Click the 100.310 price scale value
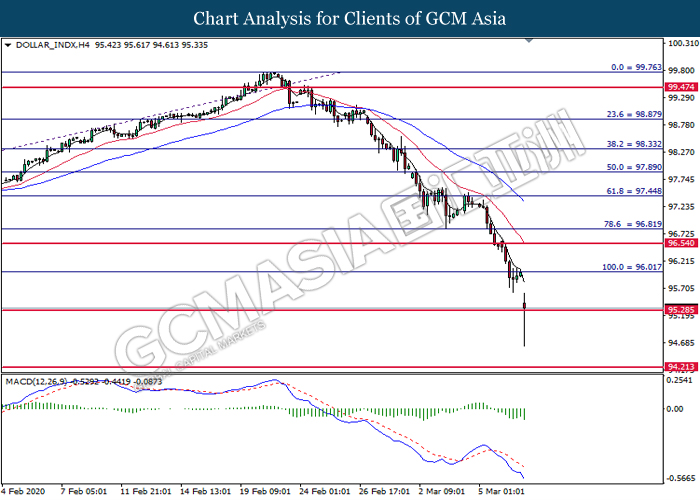Image resolution: width=700 pixels, height=500 pixels. [x=683, y=43]
